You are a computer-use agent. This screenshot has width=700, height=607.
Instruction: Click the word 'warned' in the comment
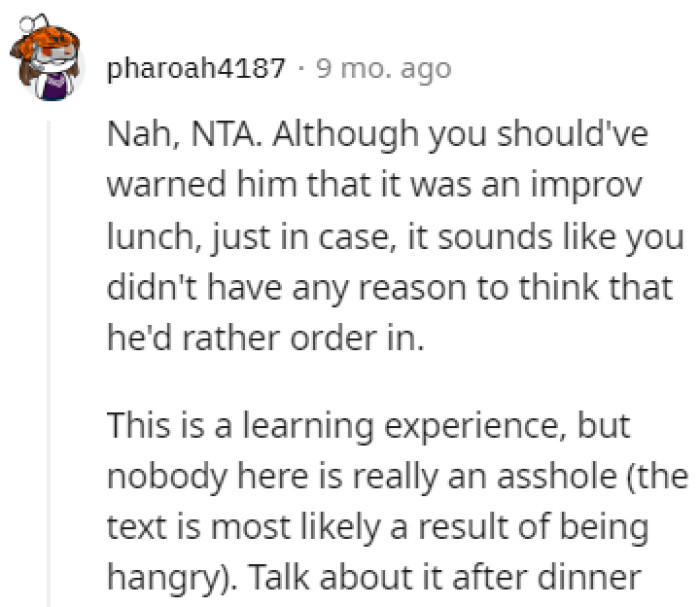point(167,185)
